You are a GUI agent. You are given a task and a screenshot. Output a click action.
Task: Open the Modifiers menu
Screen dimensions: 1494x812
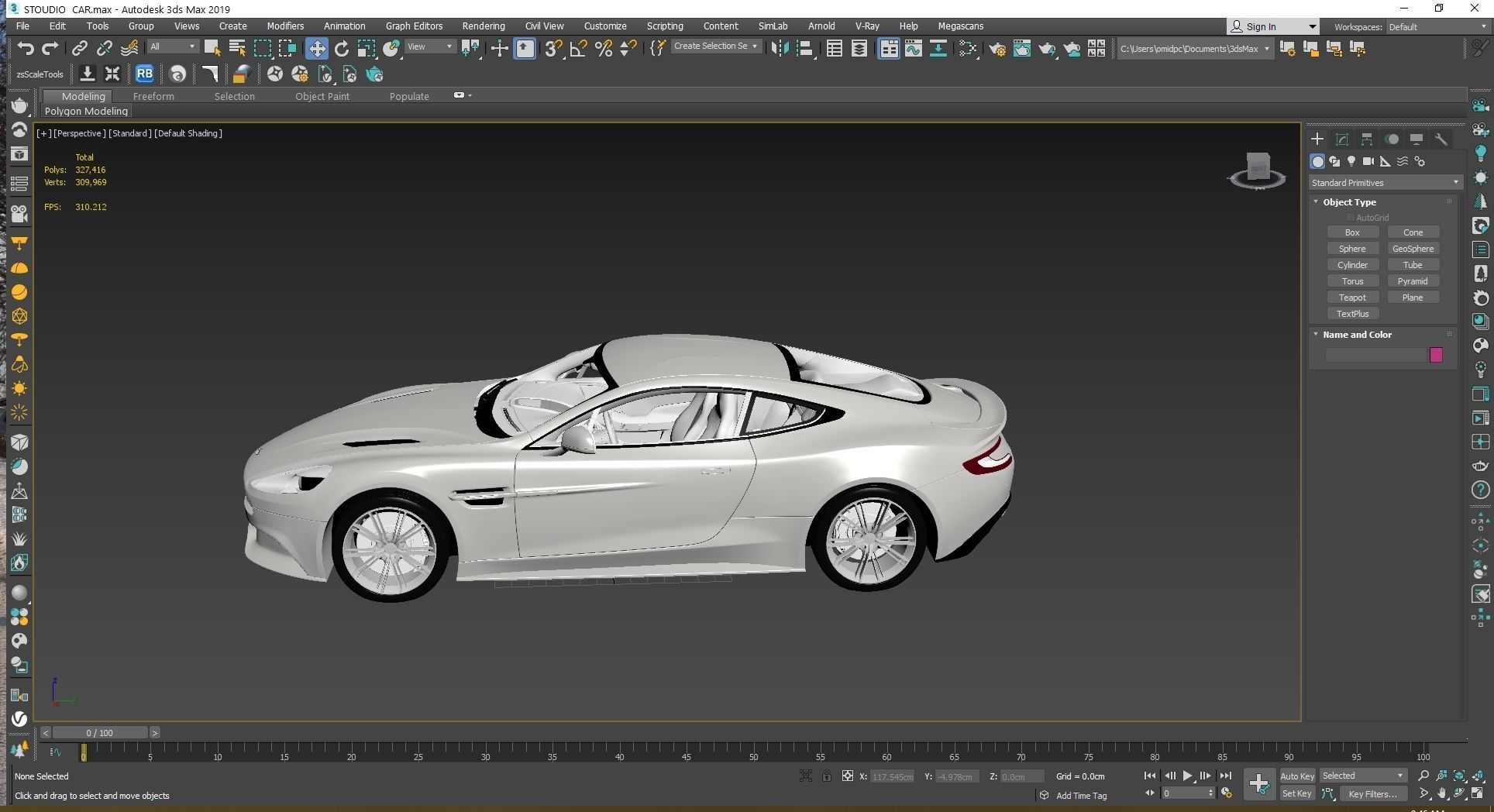285,26
